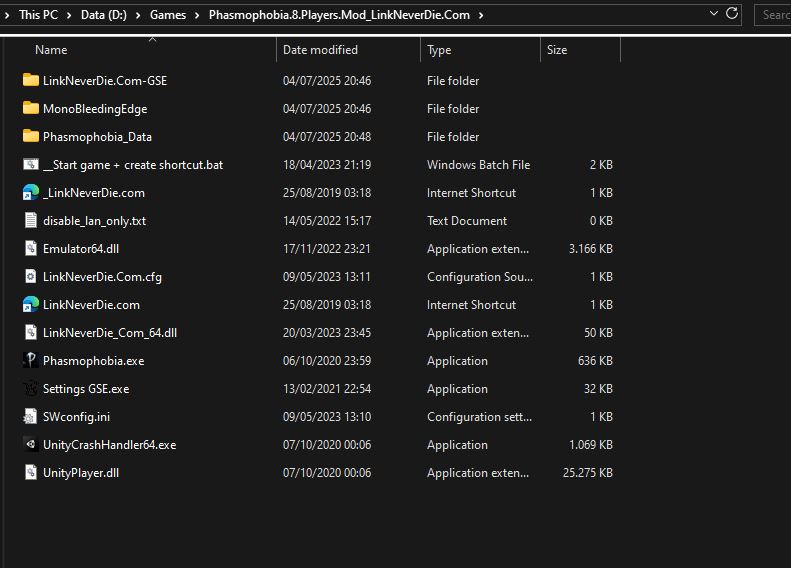791x568 pixels.
Task: Select the disable_lan_only.txt document icon
Action: pyautogui.click(x=31, y=220)
